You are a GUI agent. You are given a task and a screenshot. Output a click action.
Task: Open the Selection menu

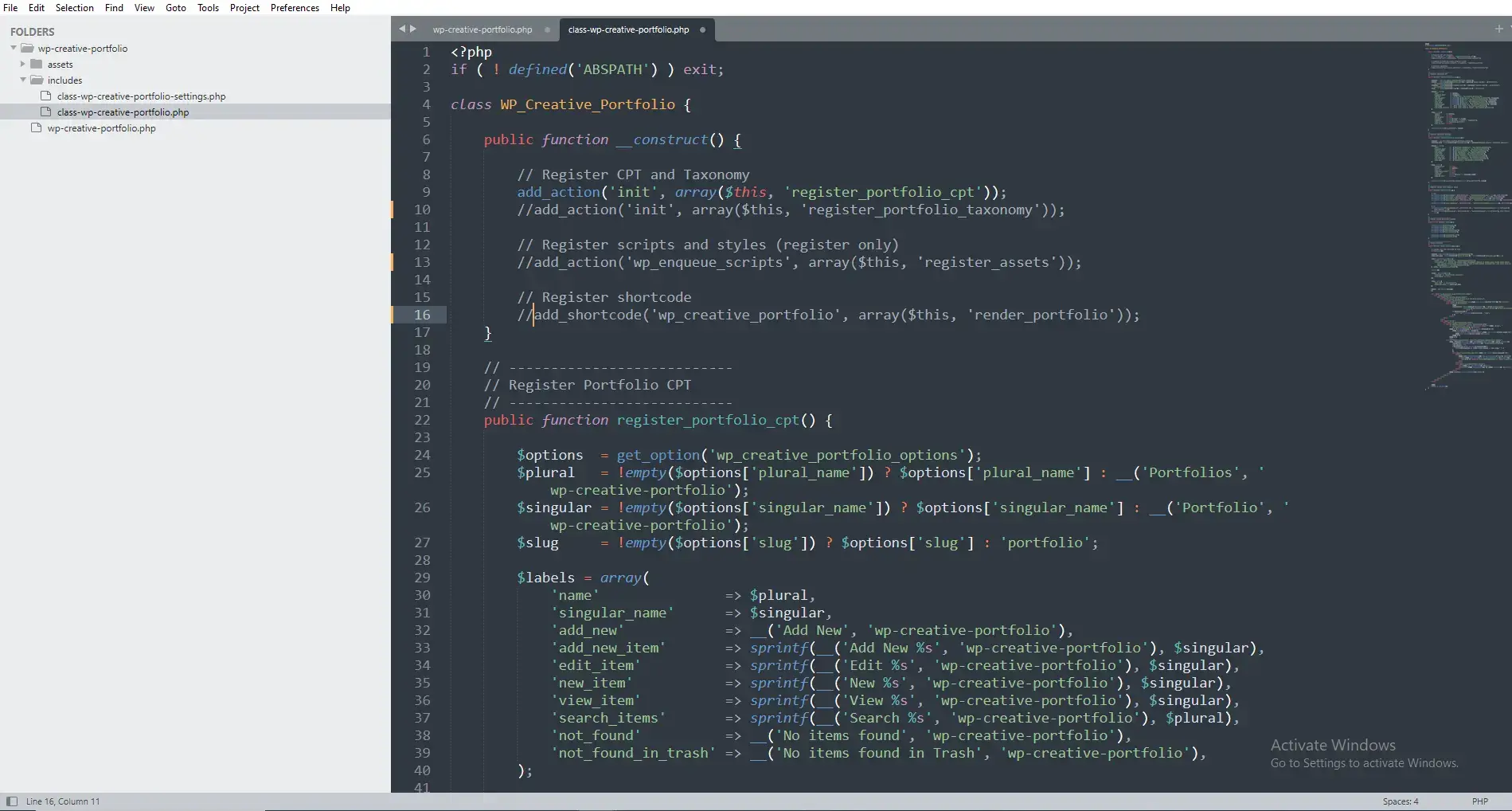click(x=74, y=8)
